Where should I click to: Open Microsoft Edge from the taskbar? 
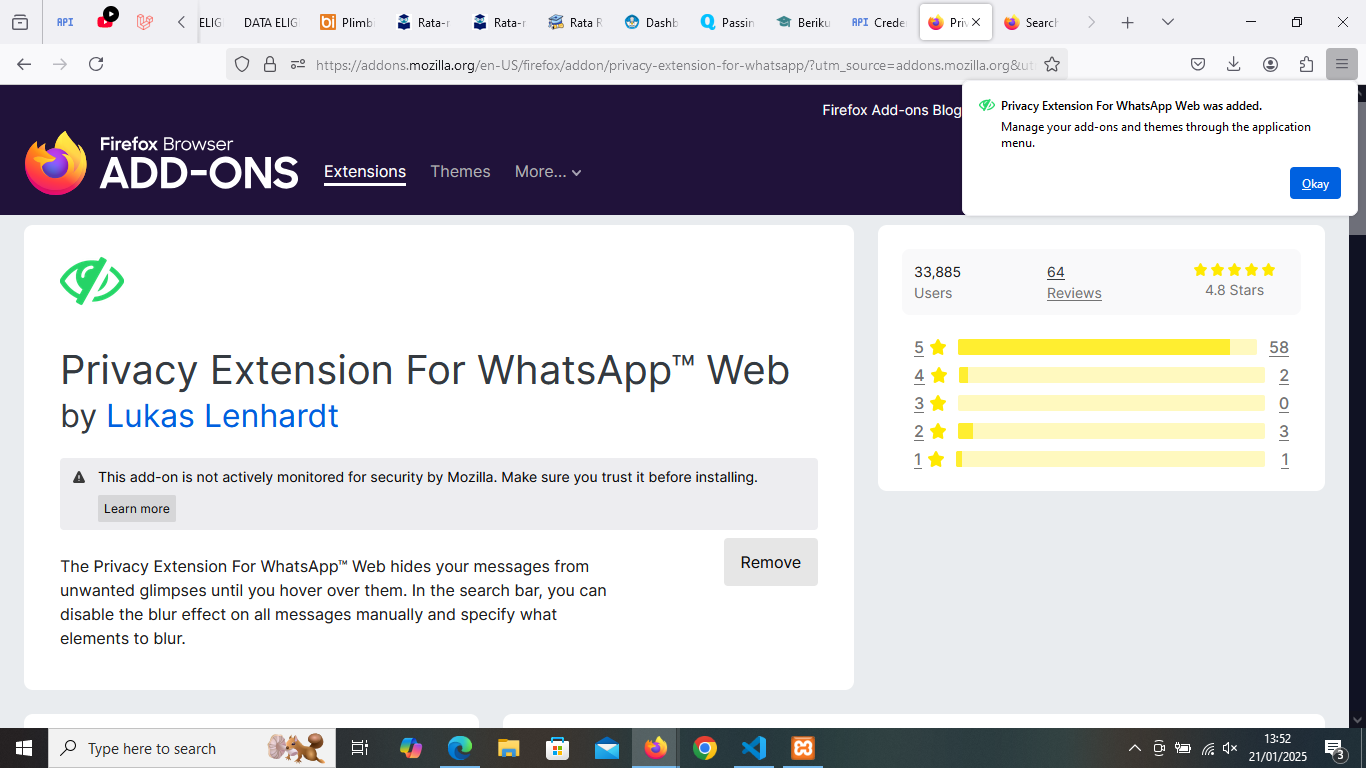[x=460, y=748]
